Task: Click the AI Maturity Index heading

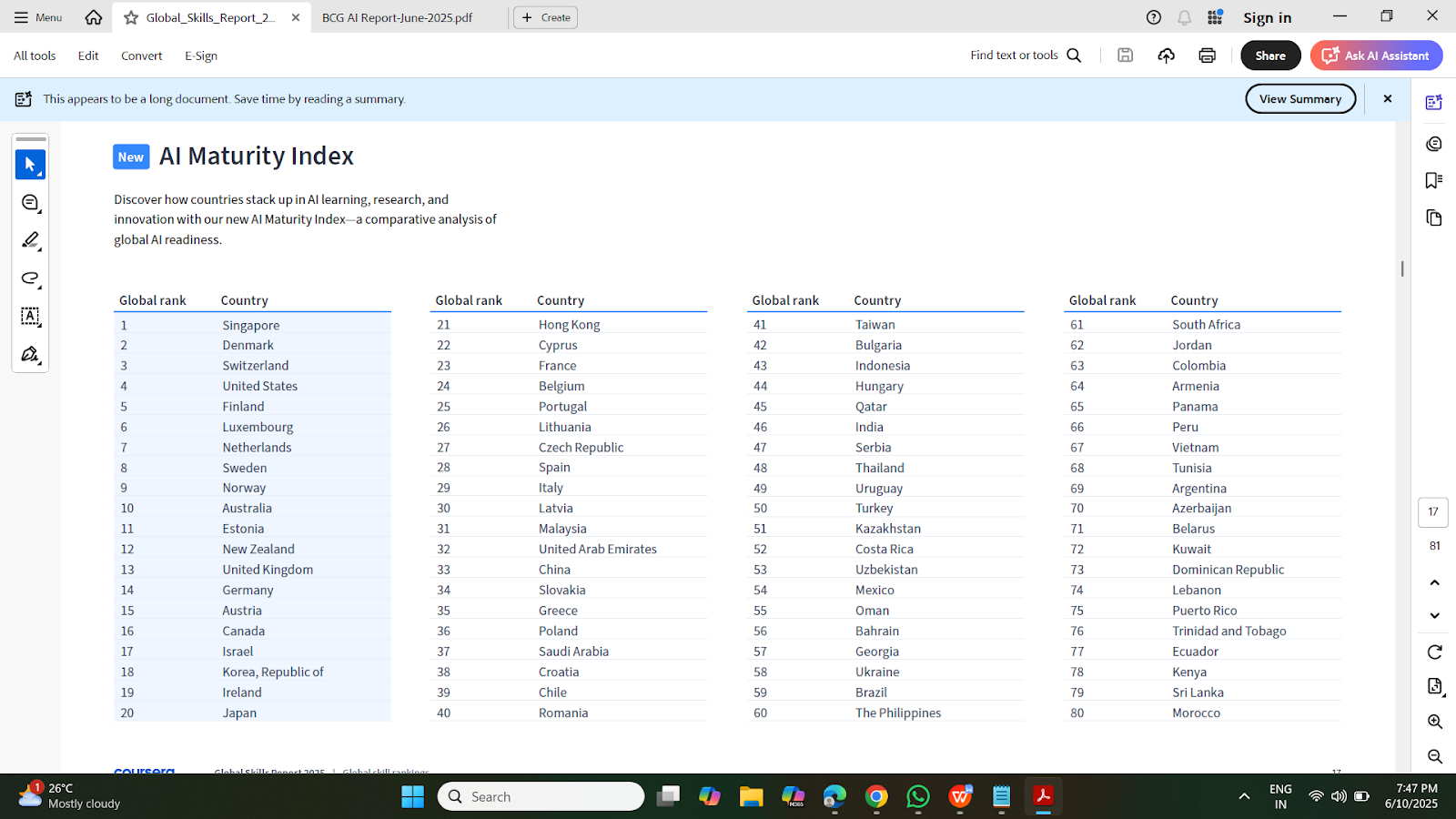Action: 256,156
